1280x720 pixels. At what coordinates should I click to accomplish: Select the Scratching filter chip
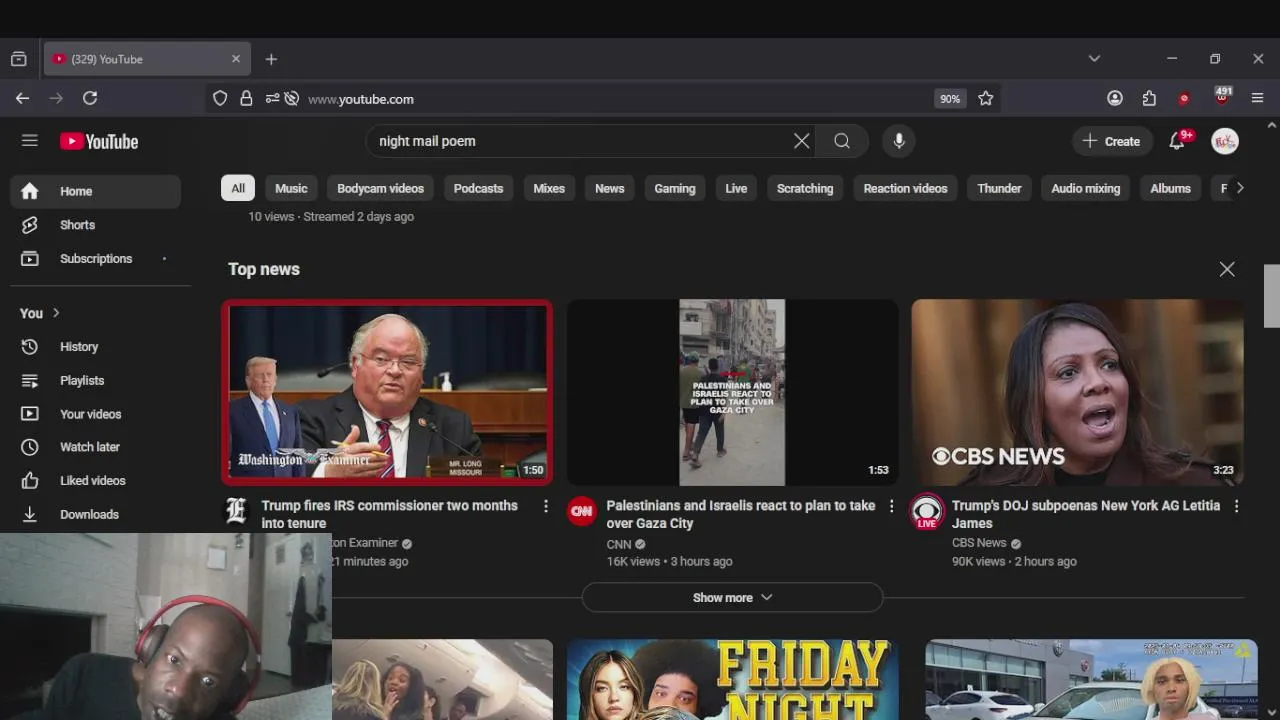[805, 188]
